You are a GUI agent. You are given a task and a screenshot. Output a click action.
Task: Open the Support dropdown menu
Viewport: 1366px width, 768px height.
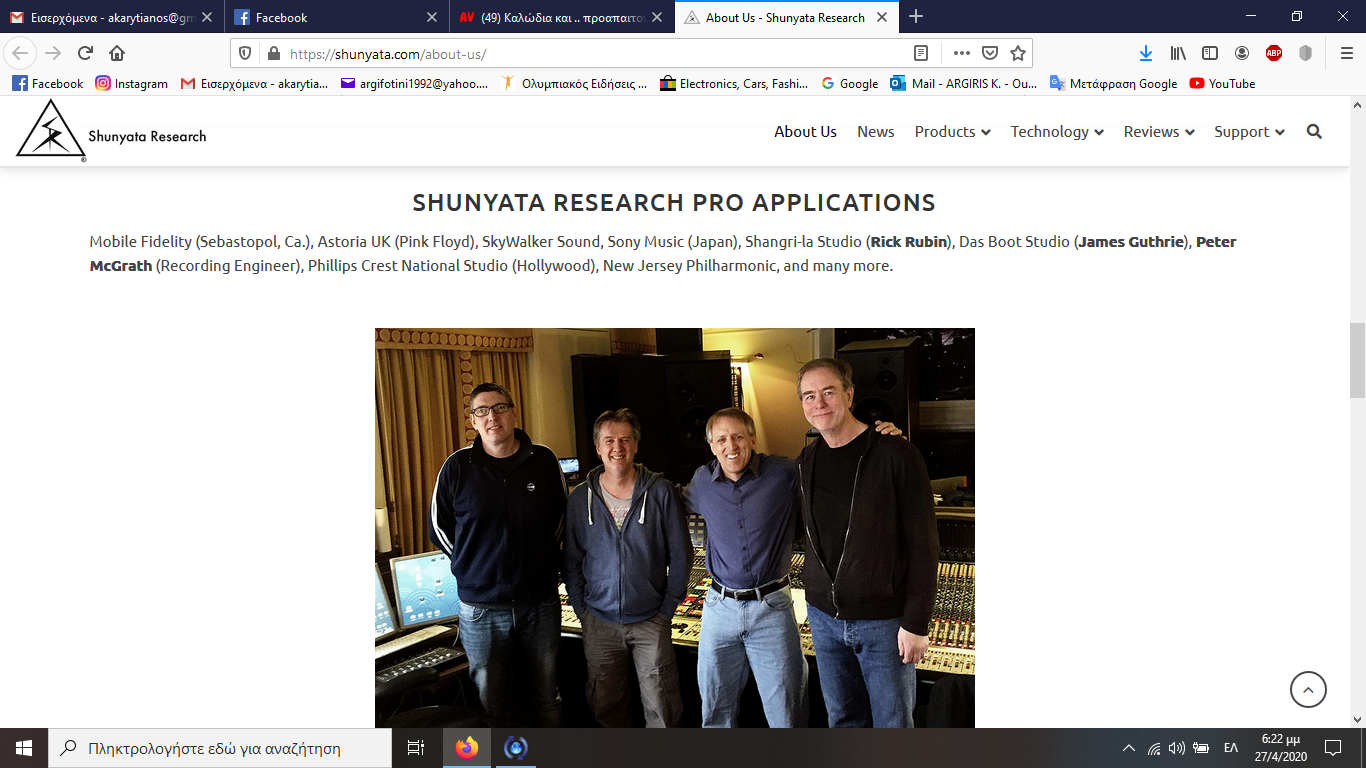point(1248,132)
